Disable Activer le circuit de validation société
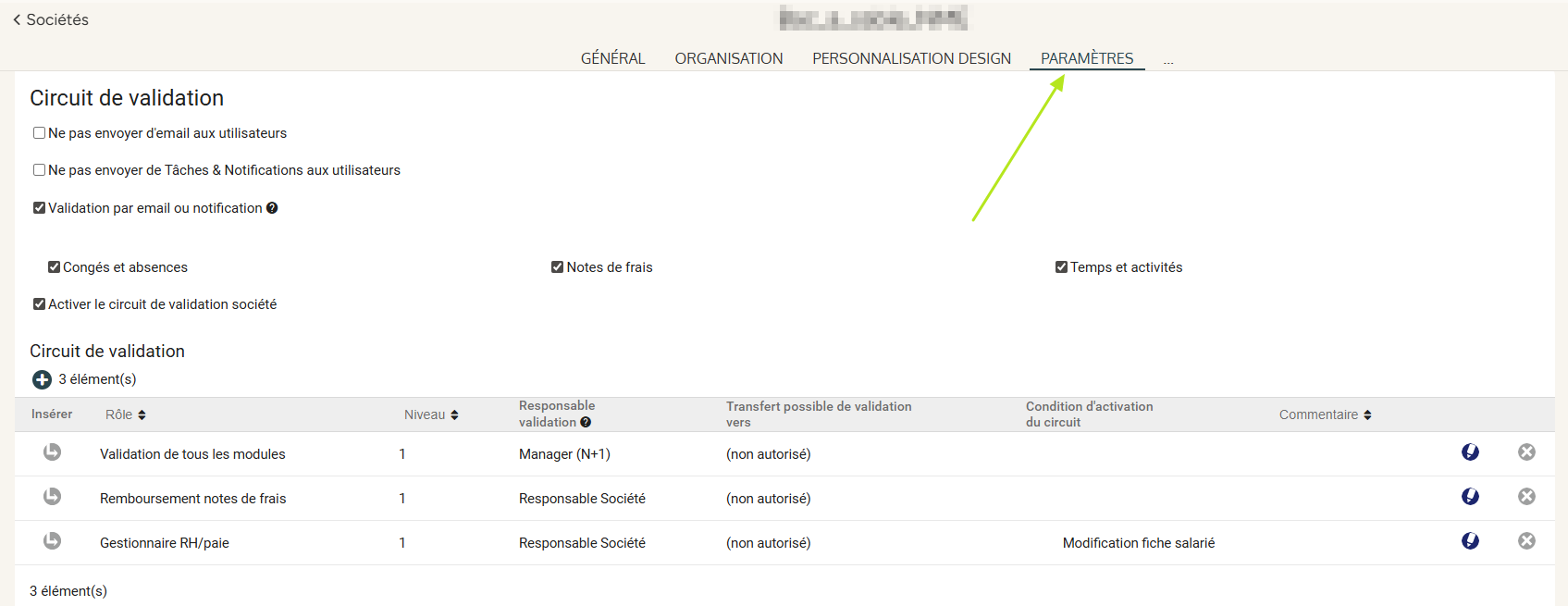This screenshot has width=1568, height=606. 40,304
